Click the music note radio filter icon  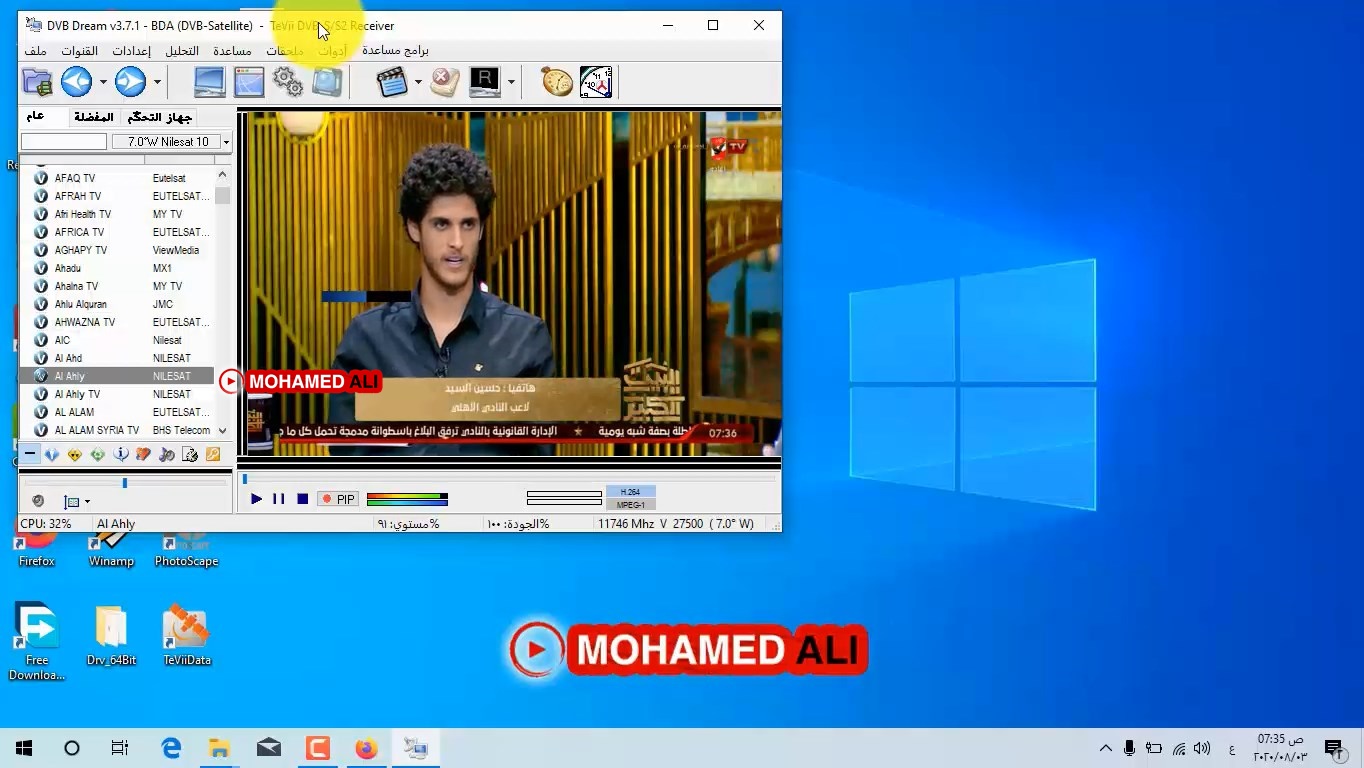(167, 455)
